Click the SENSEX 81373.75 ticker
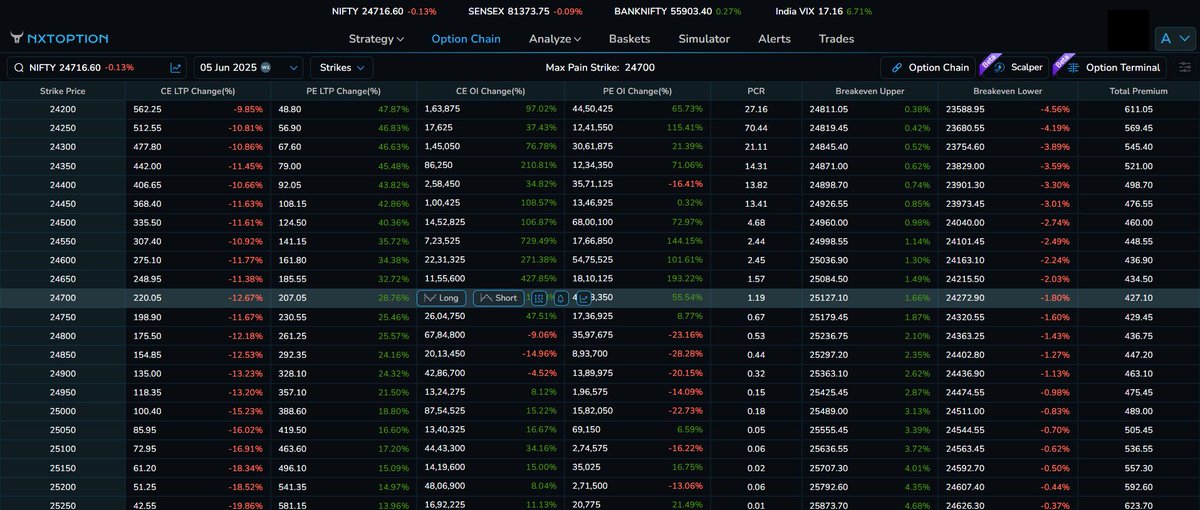This screenshot has width=1200, height=510. 526,12
